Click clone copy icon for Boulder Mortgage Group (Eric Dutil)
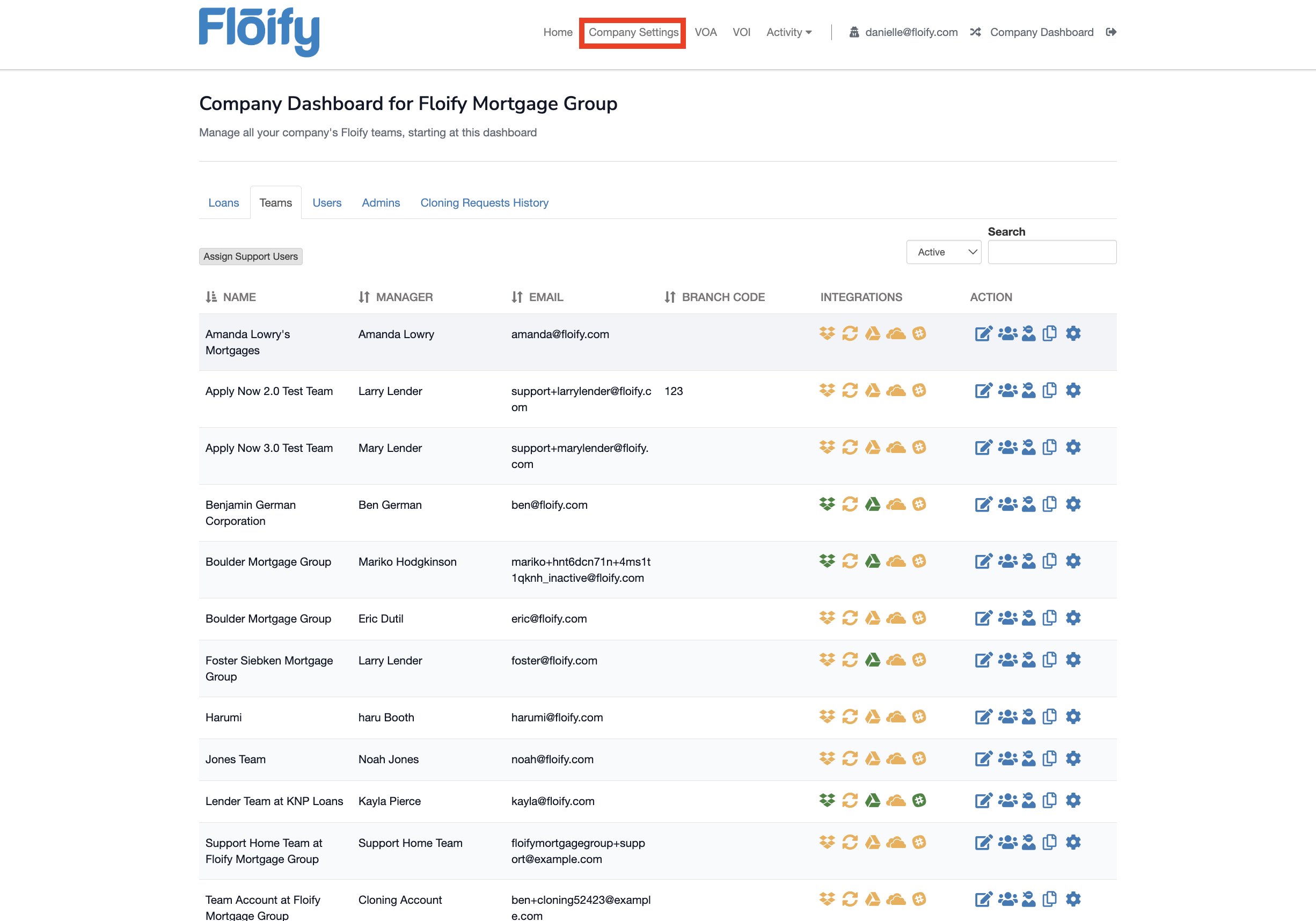1316x921 pixels. tap(1049, 618)
